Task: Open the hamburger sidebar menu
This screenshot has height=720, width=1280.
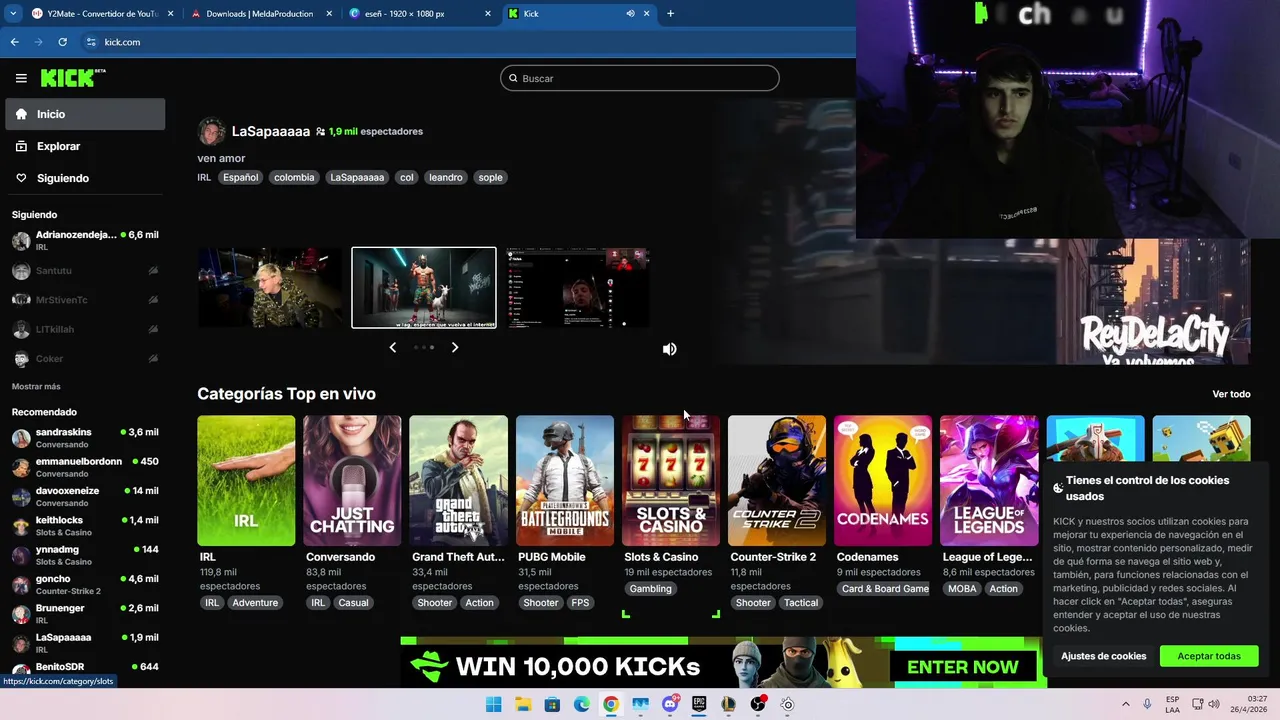Action: point(21,78)
